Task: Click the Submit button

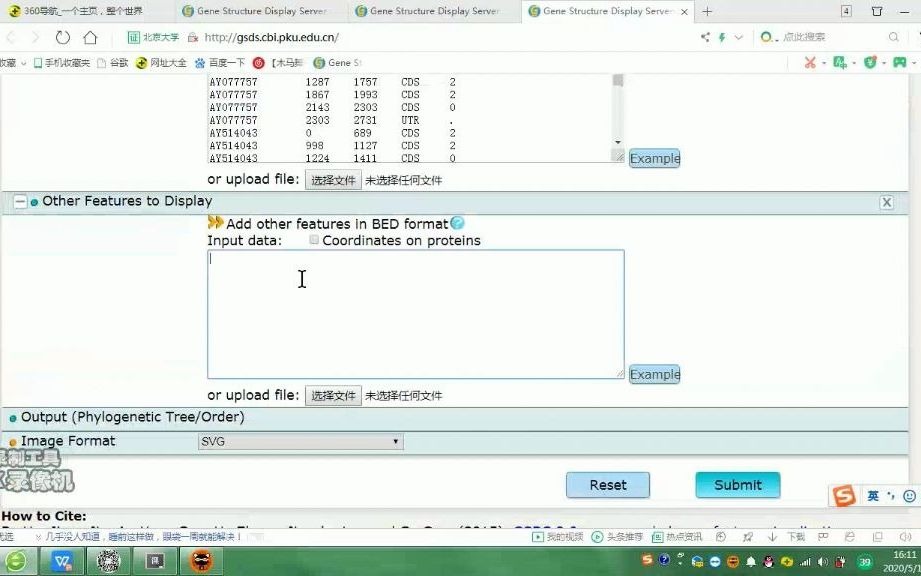Action: click(737, 484)
